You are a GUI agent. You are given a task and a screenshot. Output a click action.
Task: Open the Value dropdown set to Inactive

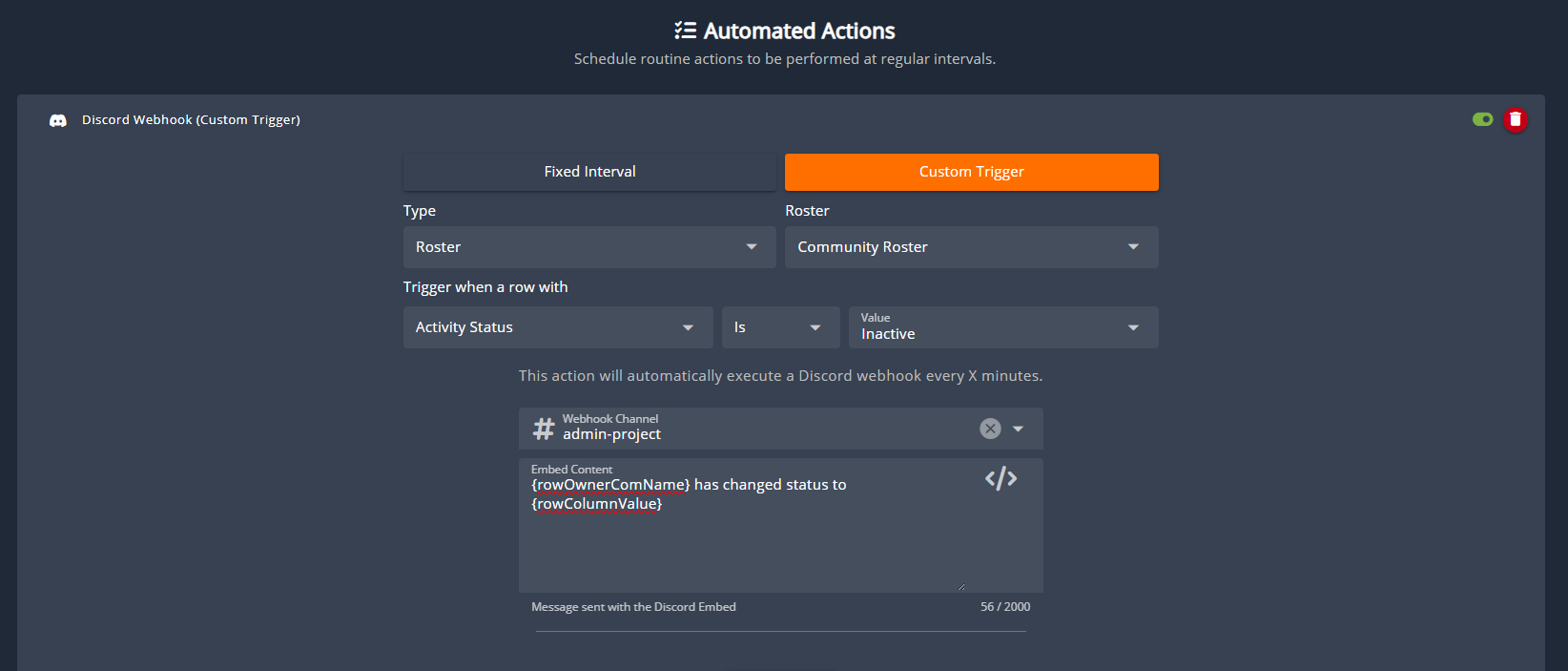(x=1002, y=327)
